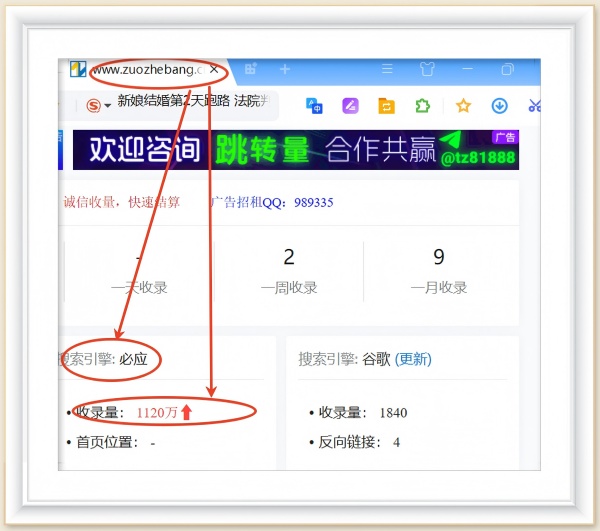Click the 1120万 Bing index count

[157, 412]
